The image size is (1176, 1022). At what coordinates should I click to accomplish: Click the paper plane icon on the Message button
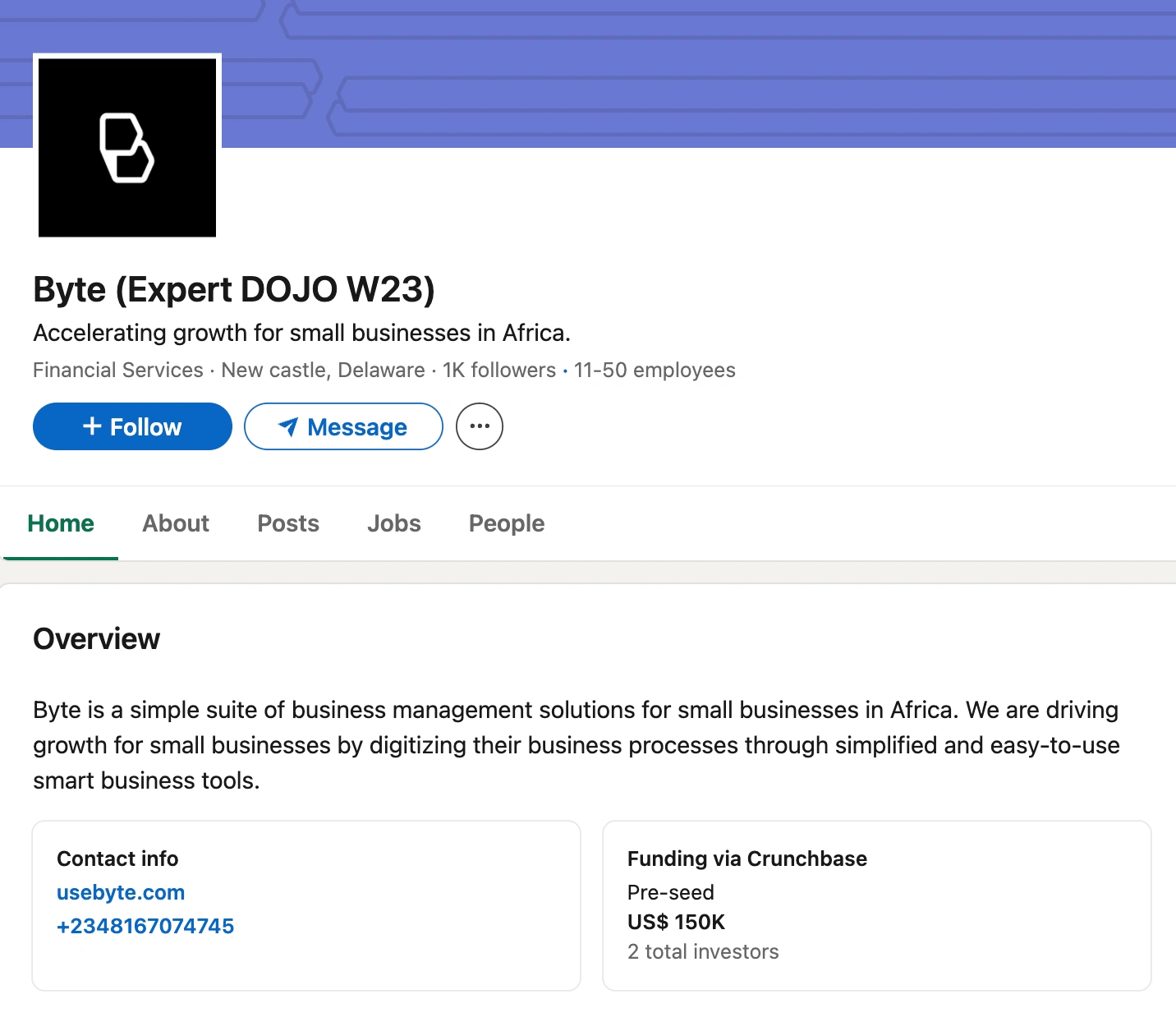point(288,426)
